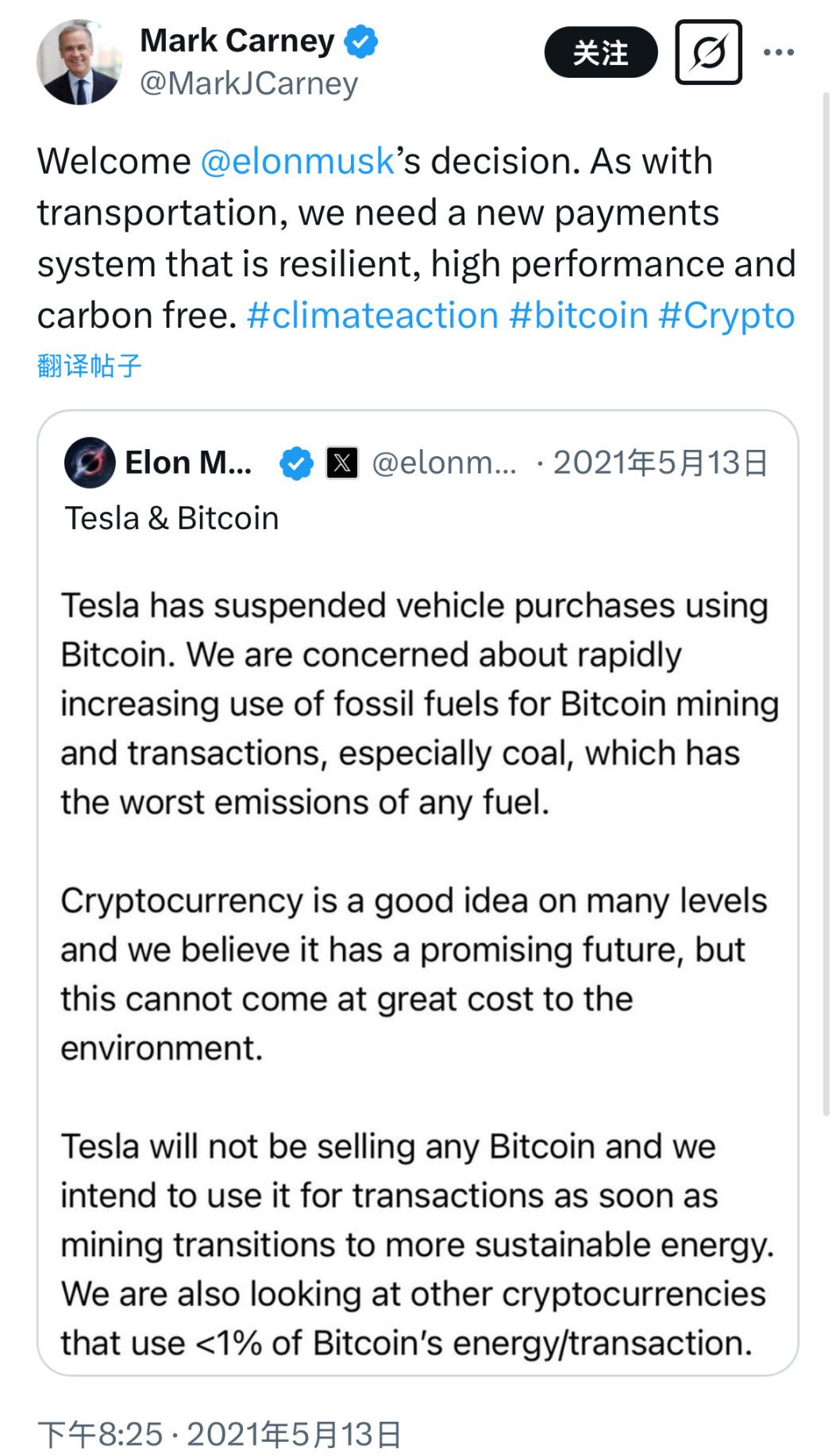Click 翻译帖子 to translate the post
Viewport: 836px width, 1456px height.
point(89,366)
